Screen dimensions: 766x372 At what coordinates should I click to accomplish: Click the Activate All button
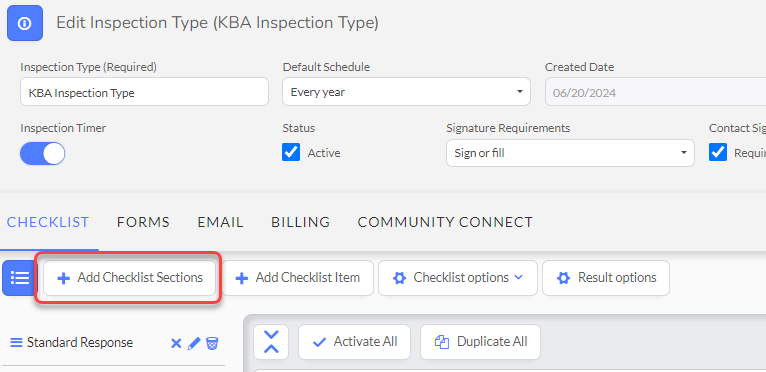point(355,342)
